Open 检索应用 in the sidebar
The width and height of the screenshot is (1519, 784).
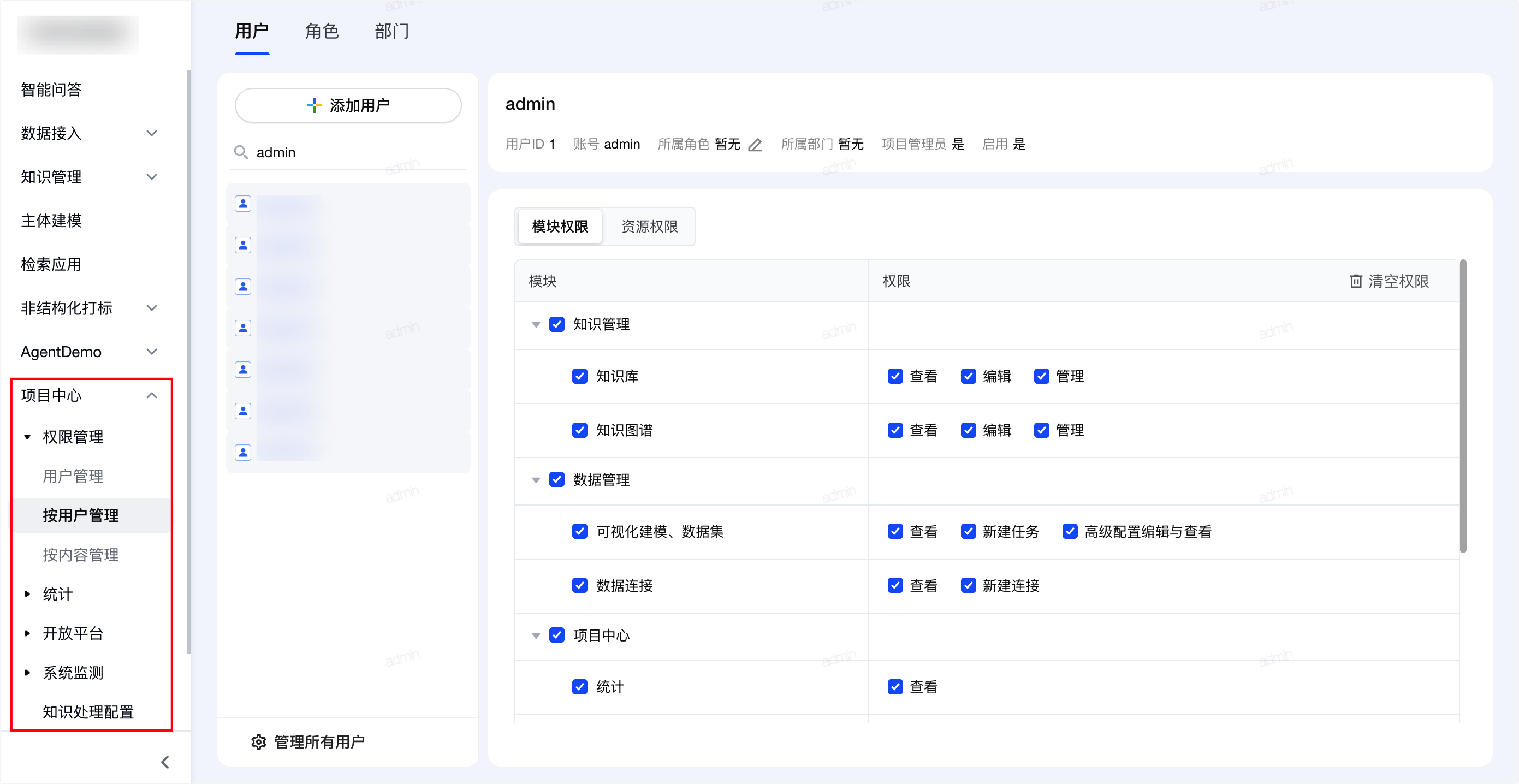51,265
